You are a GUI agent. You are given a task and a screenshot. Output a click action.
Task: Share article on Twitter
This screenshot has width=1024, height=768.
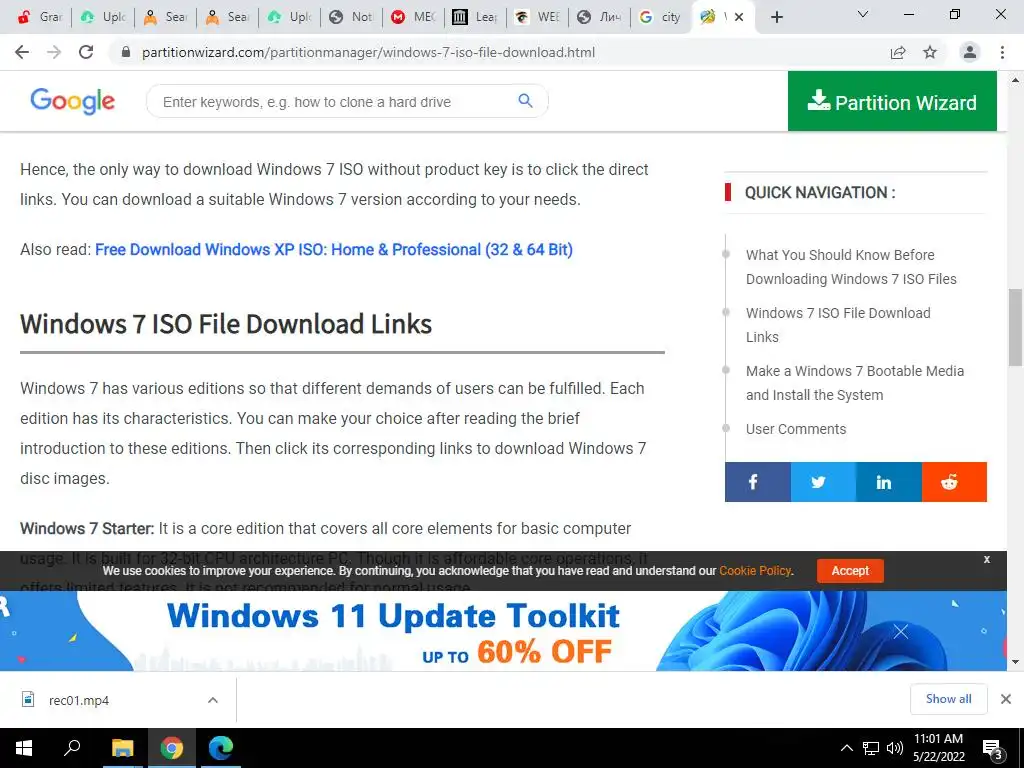pyautogui.click(x=823, y=482)
